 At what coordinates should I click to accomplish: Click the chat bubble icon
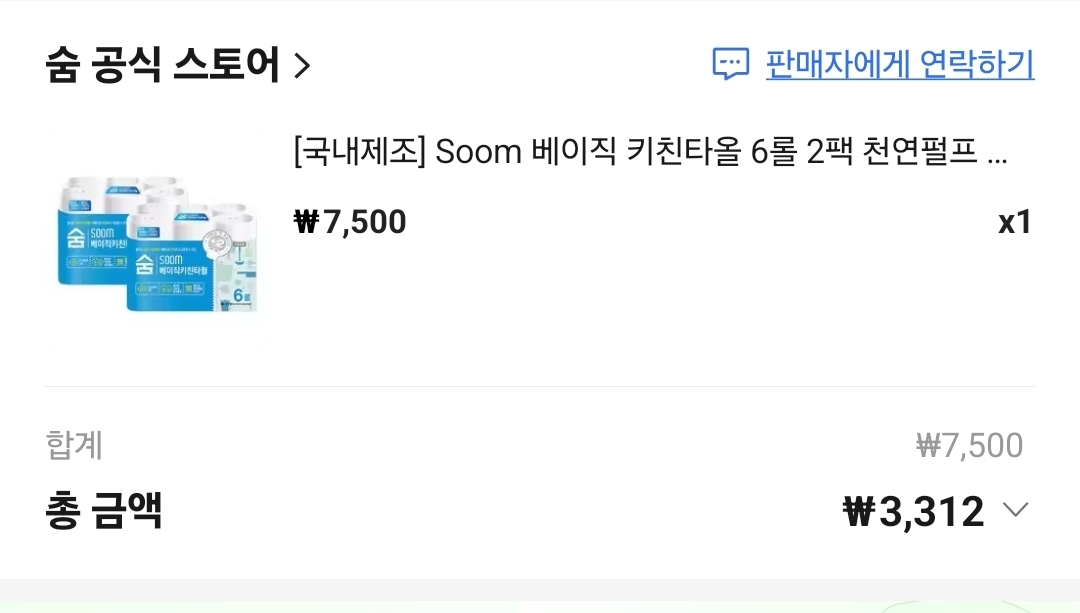730,64
